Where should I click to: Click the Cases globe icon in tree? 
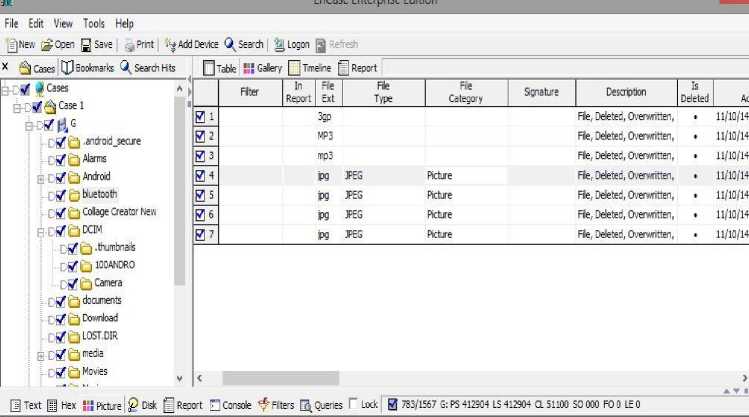coord(40,88)
